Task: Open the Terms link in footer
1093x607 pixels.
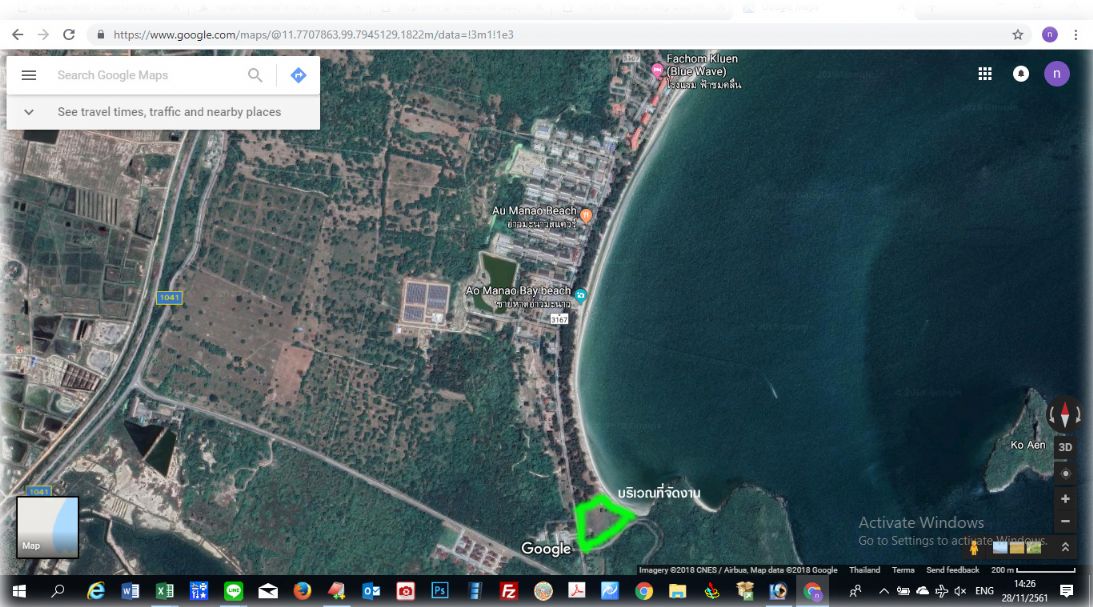Action: click(903, 570)
